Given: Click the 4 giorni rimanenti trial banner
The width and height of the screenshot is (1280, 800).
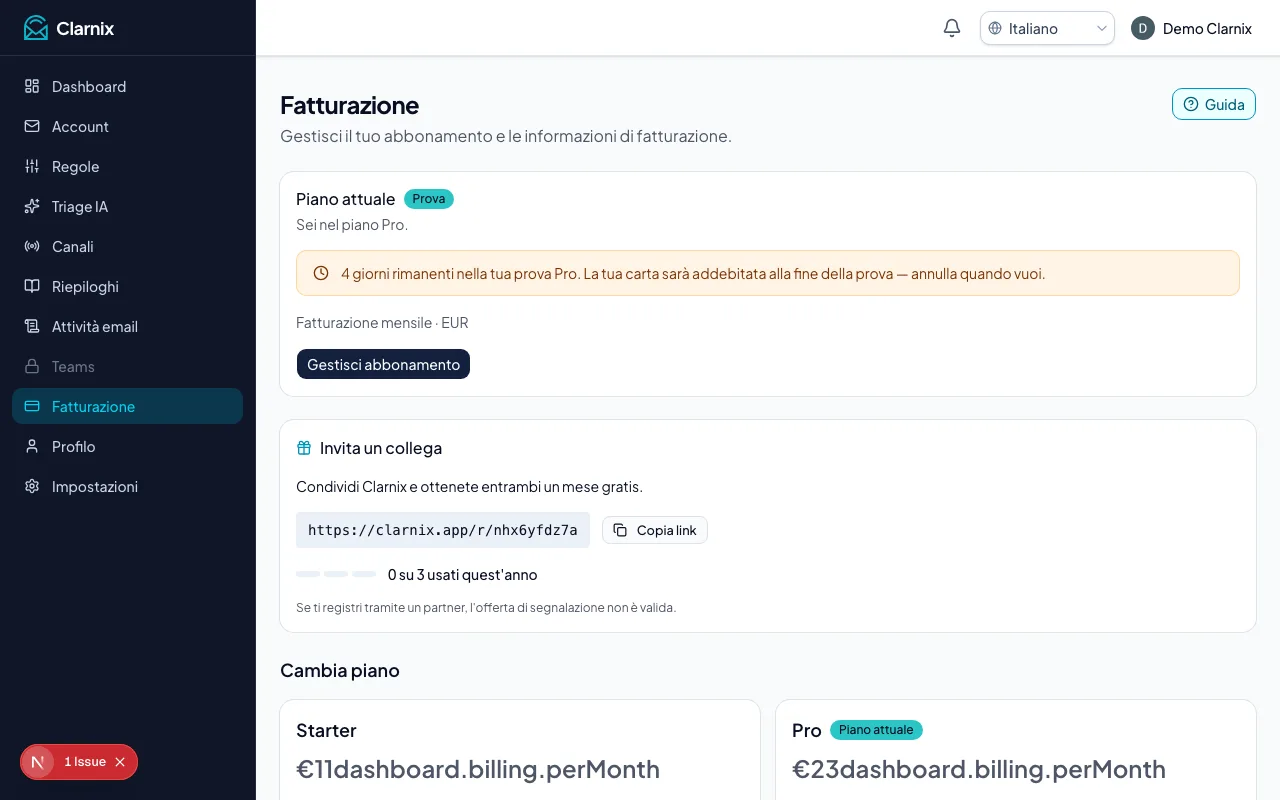Looking at the screenshot, I should (x=768, y=273).
